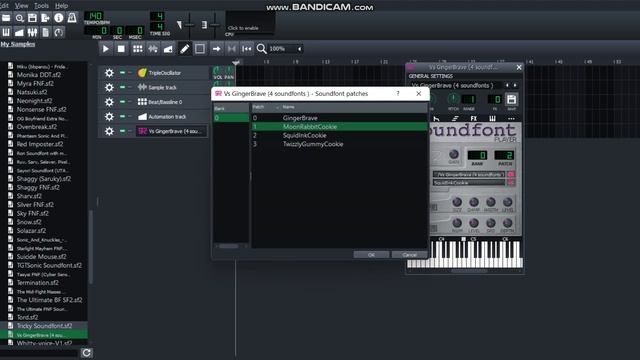Add a beat/bassline track
This screenshot has height=360, width=640.
[138, 49]
